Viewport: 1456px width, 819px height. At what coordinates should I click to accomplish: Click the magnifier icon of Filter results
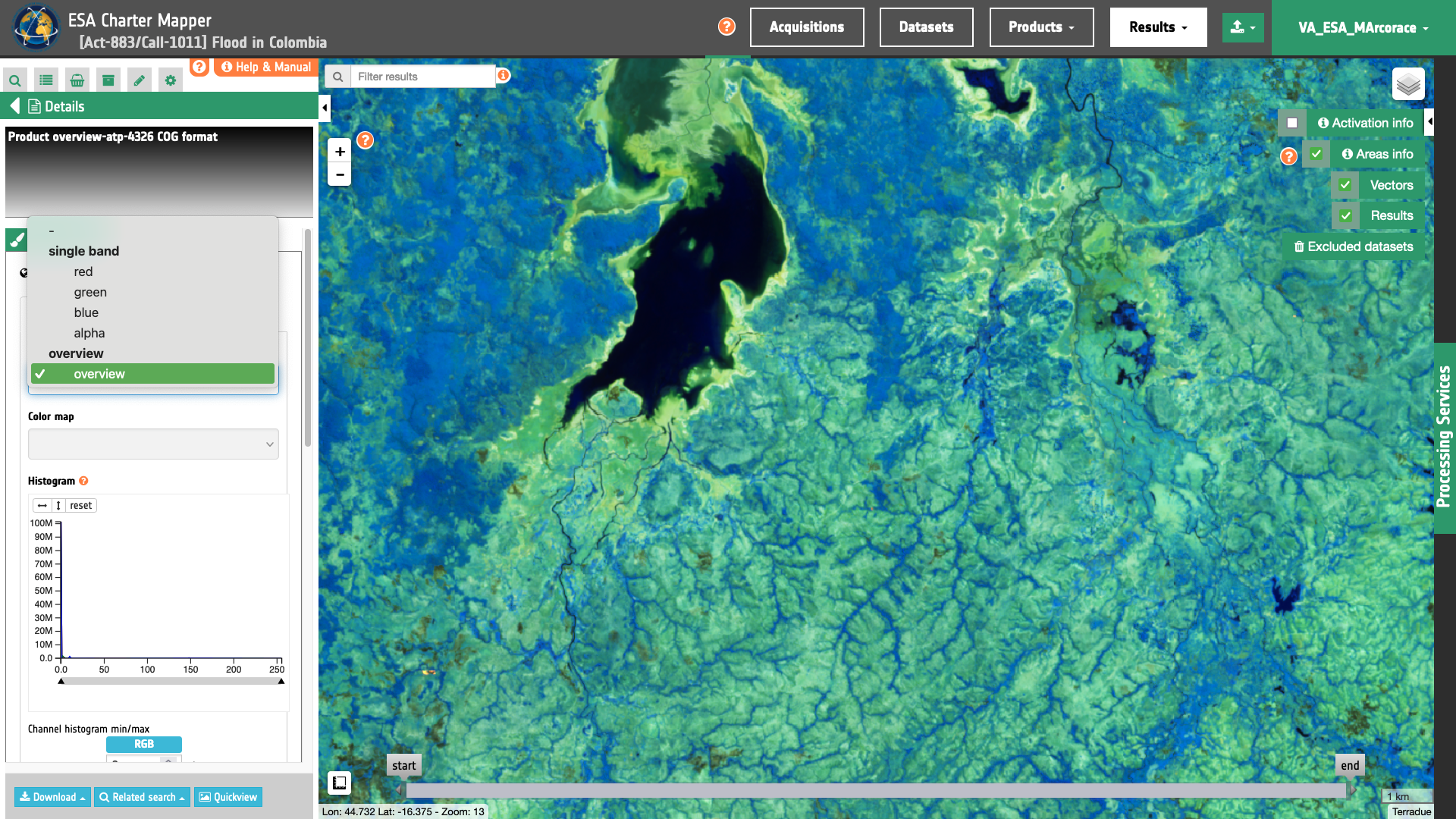(x=338, y=77)
